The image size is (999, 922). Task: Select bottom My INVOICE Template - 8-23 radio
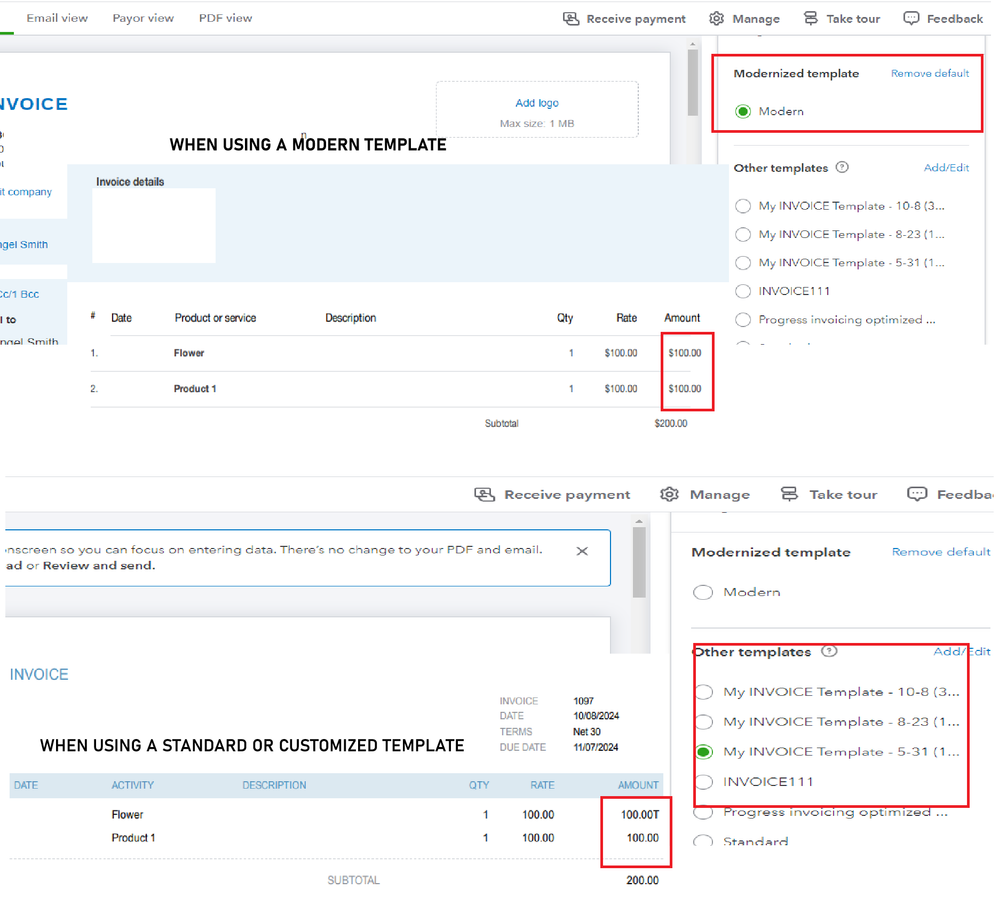pyautogui.click(x=704, y=722)
